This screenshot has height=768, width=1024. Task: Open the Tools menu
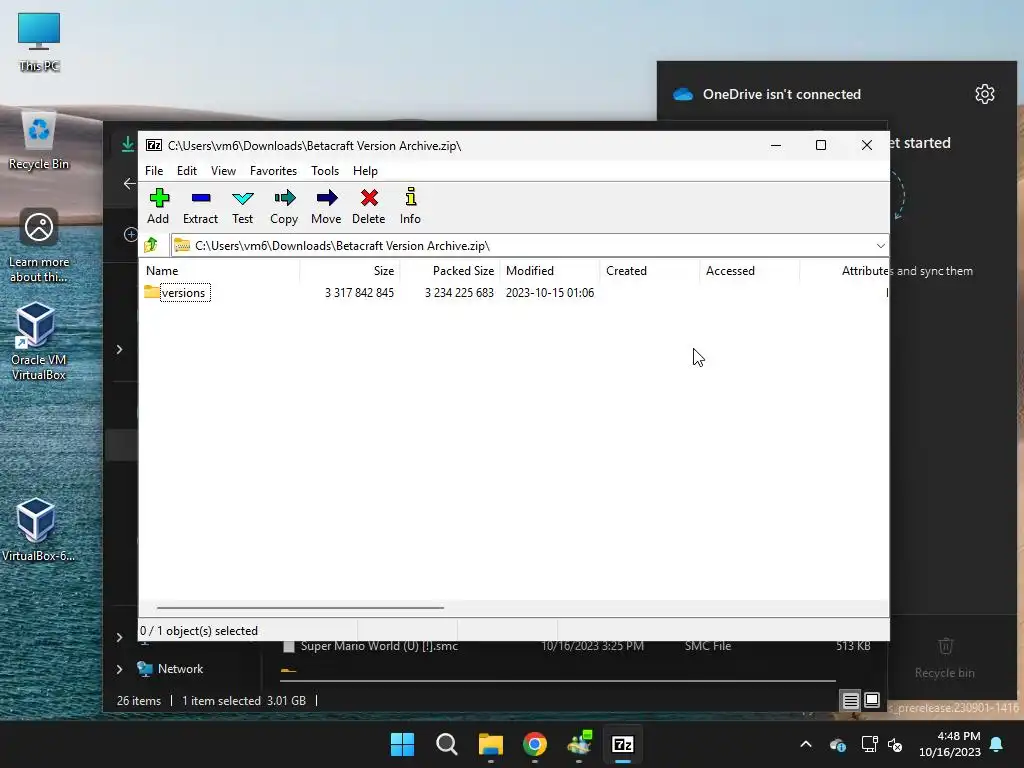[x=325, y=170]
